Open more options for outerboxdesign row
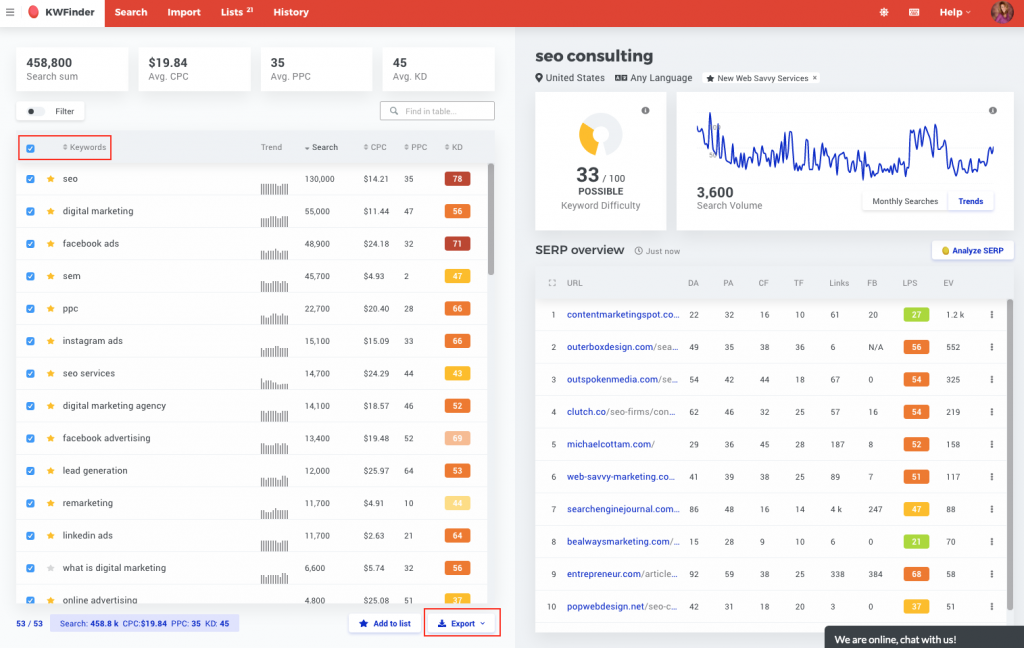The height and width of the screenshot is (648, 1024). point(991,348)
